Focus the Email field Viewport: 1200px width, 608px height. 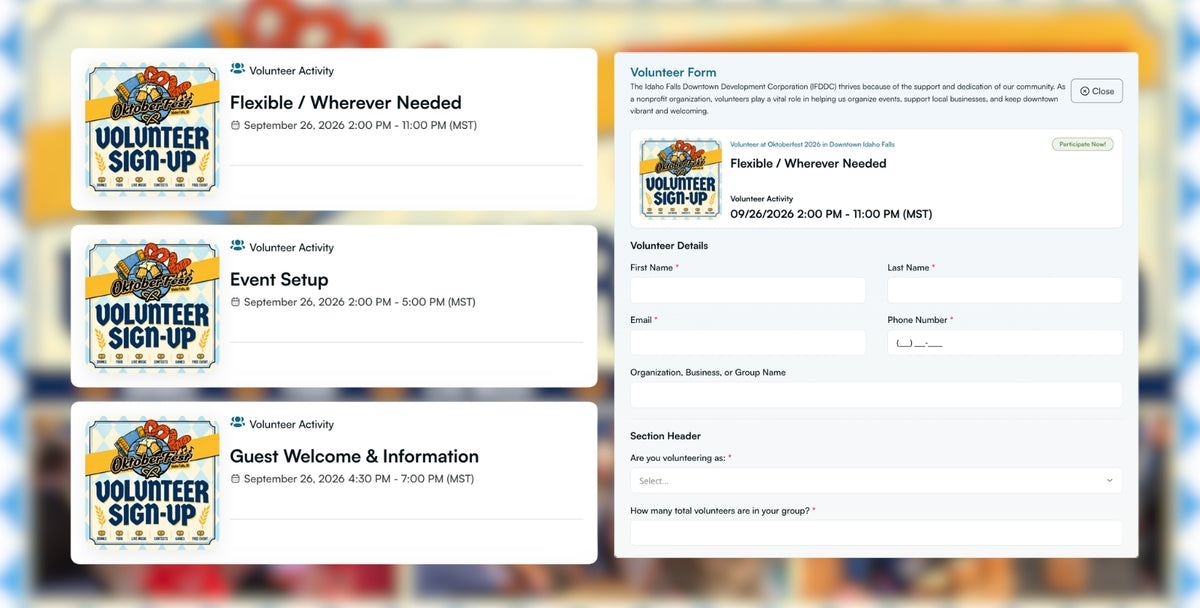(748, 342)
